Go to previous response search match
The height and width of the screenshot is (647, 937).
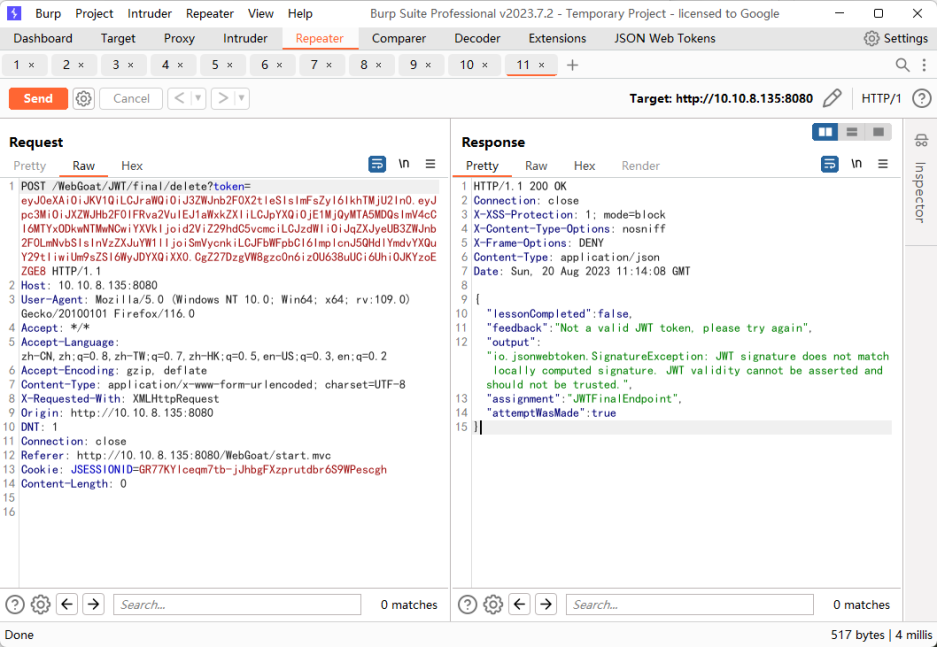tap(519, 605)
